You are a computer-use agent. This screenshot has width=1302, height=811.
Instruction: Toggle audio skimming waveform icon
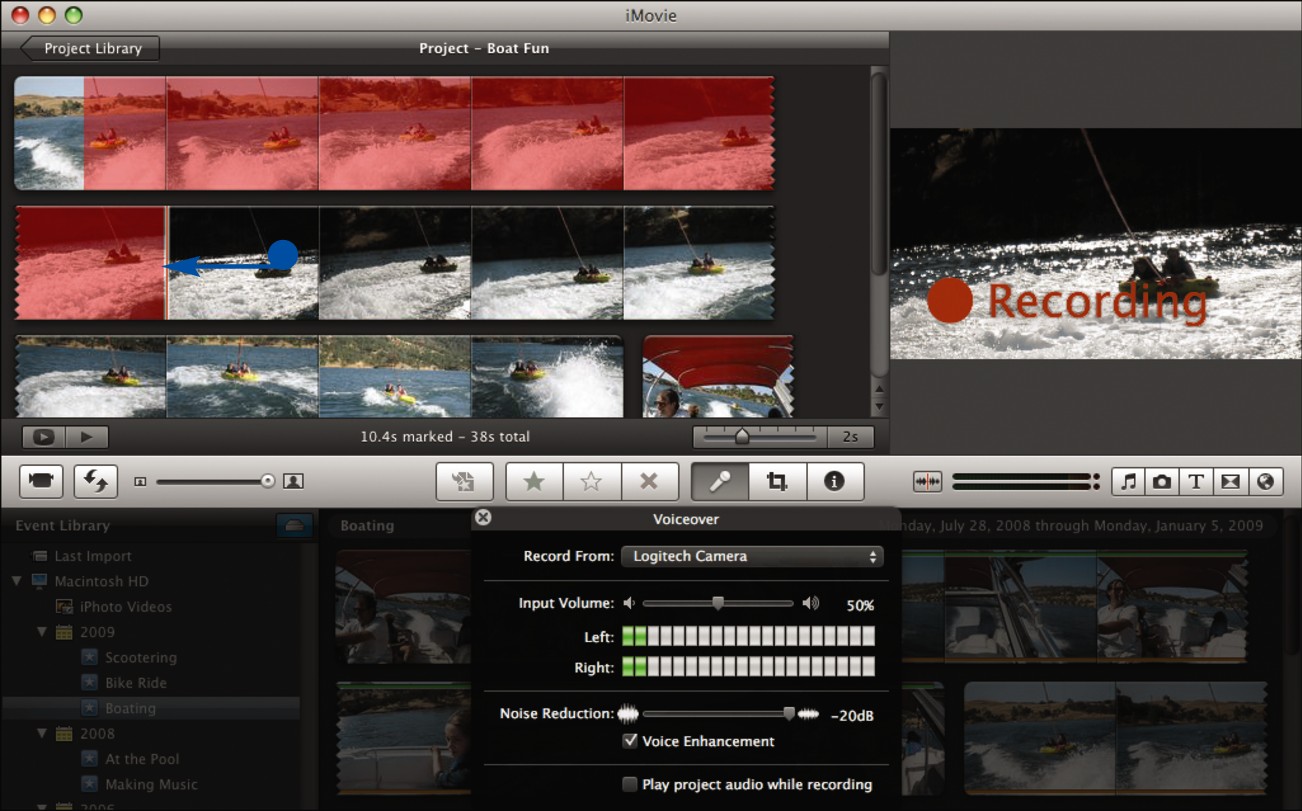(x=927, y=481)
